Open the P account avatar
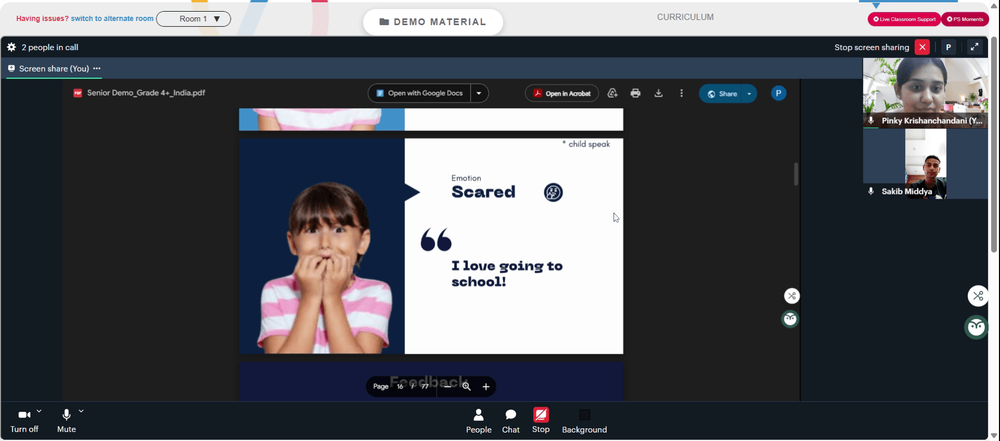The height and width of the screenshot is (441, 1000). (x=778, y=93)
